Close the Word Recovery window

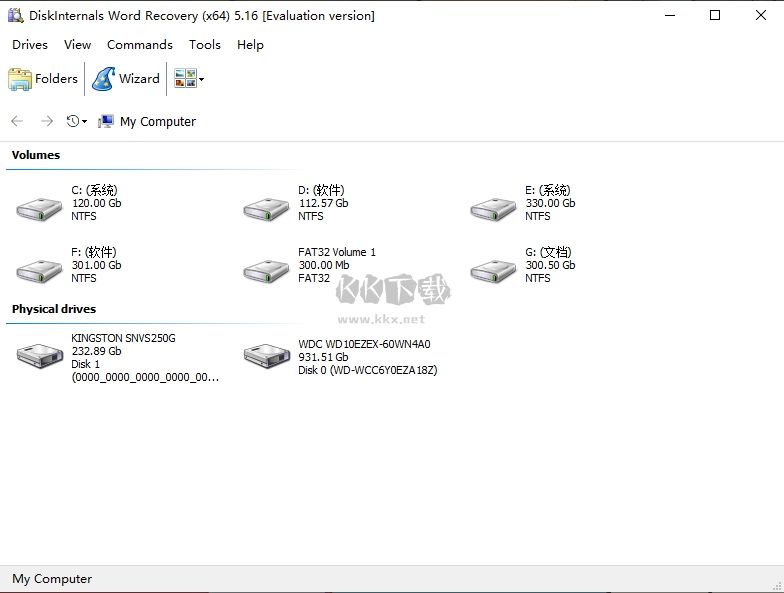760,16
